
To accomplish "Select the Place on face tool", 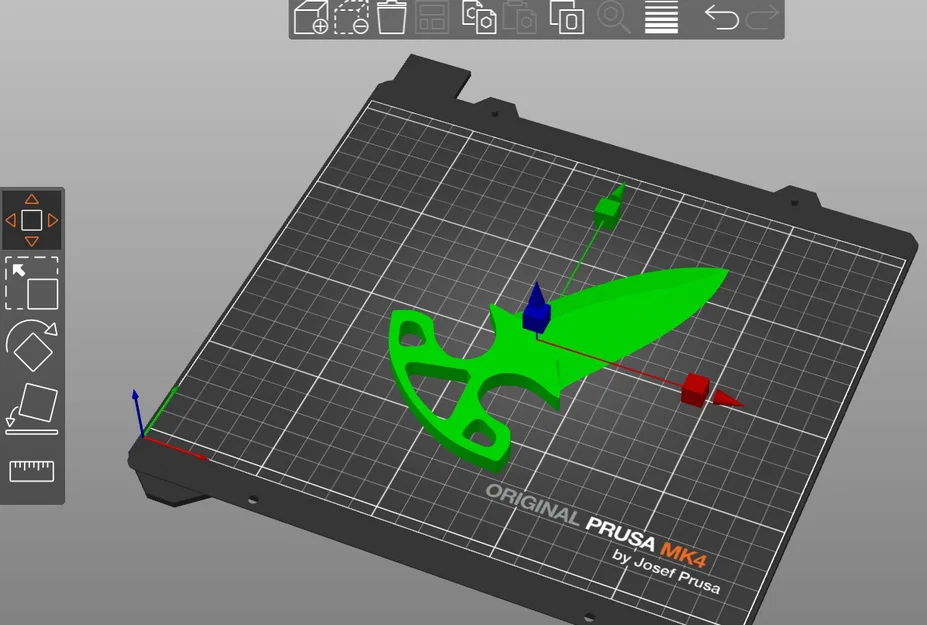I will coord(32,409).
